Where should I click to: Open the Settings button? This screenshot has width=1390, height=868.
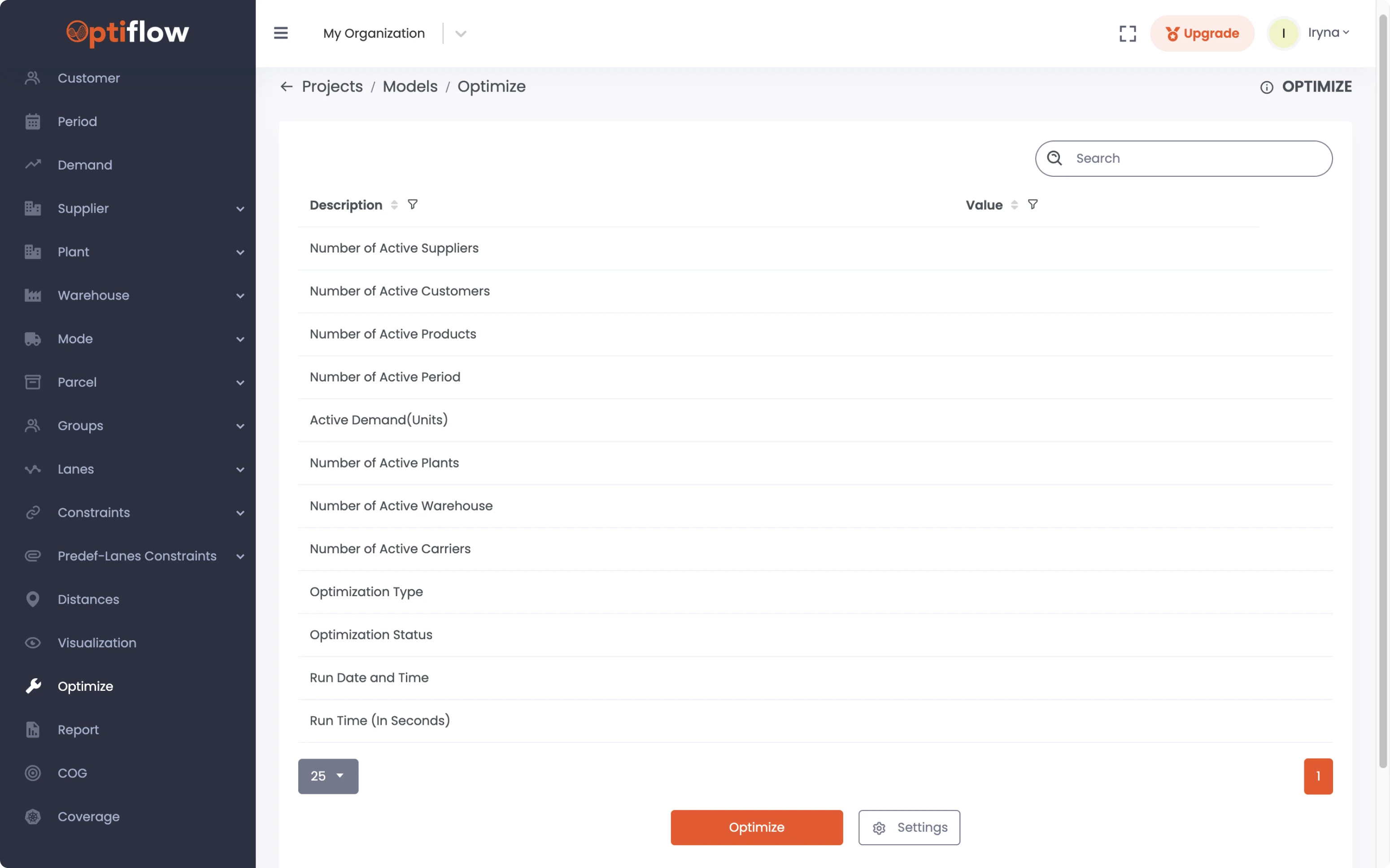click(x=908, y=827)
